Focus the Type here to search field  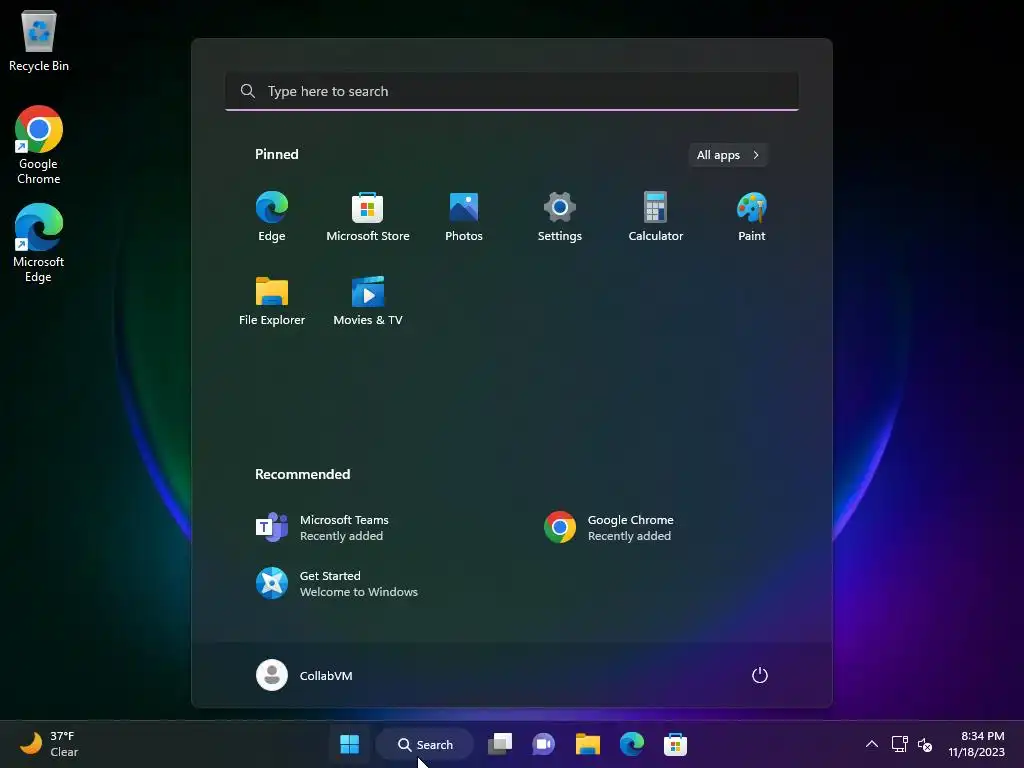click(x=512, y=91)
